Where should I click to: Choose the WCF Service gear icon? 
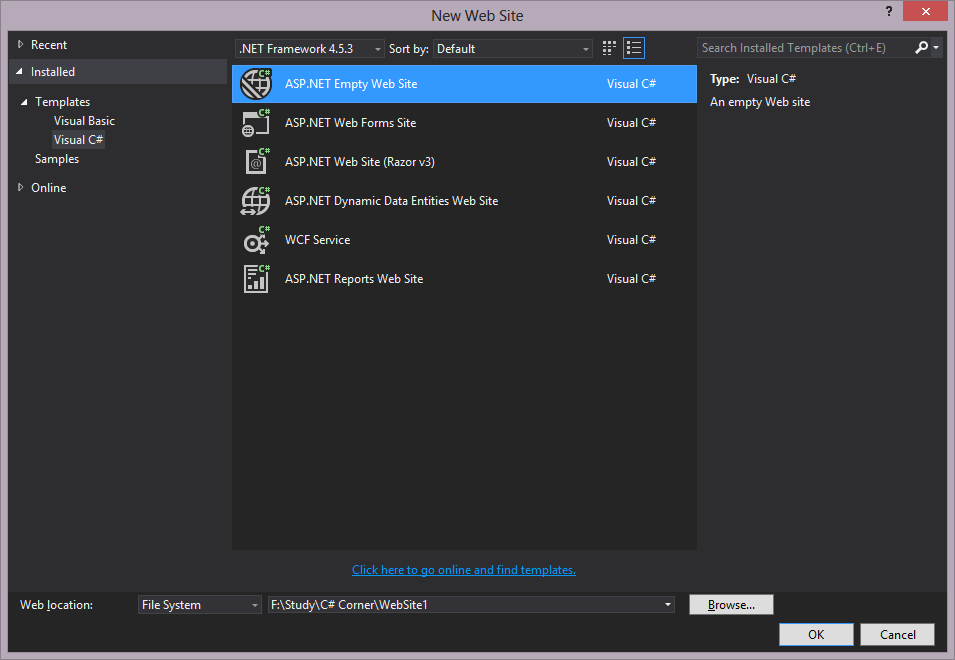click(x=256, y=240)
